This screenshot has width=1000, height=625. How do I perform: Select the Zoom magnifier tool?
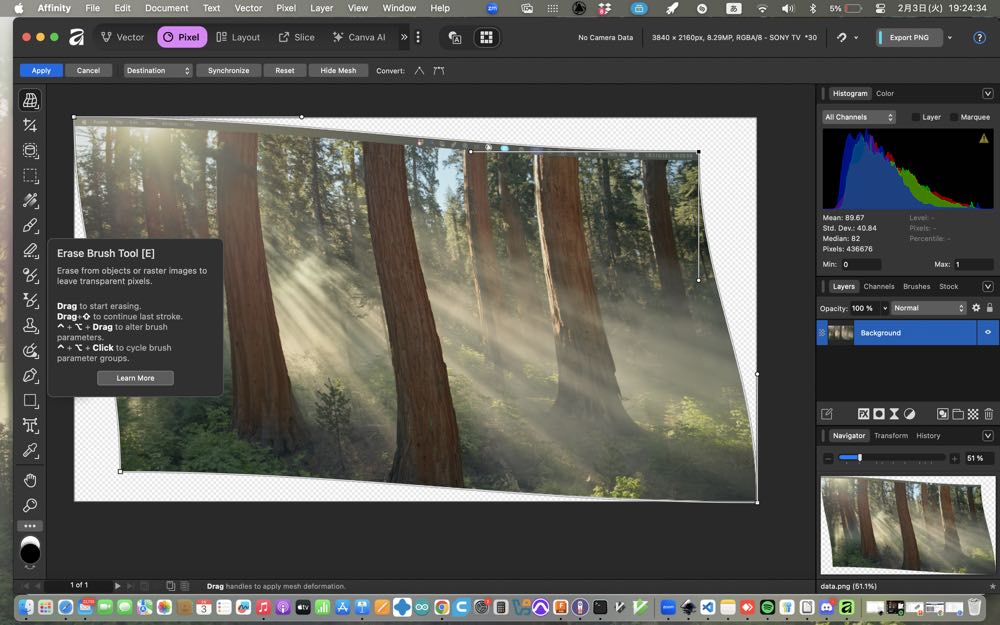pos(30,506)
